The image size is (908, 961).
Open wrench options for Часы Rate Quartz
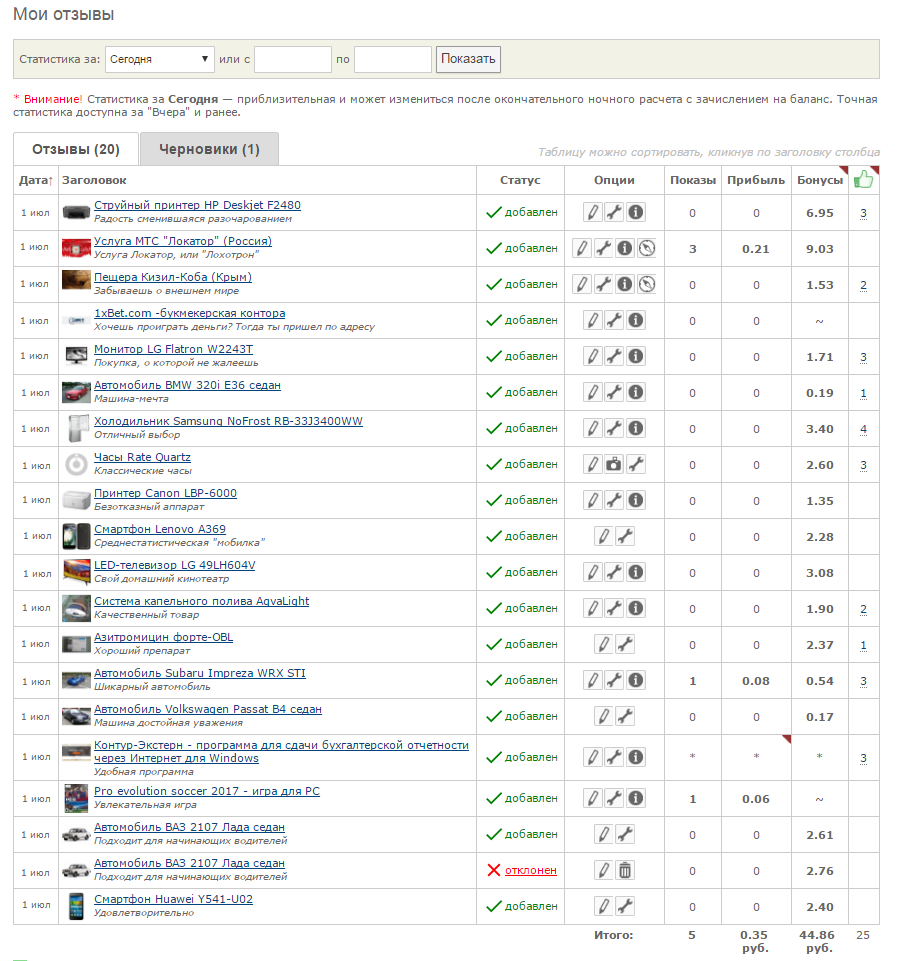point(636,464)
